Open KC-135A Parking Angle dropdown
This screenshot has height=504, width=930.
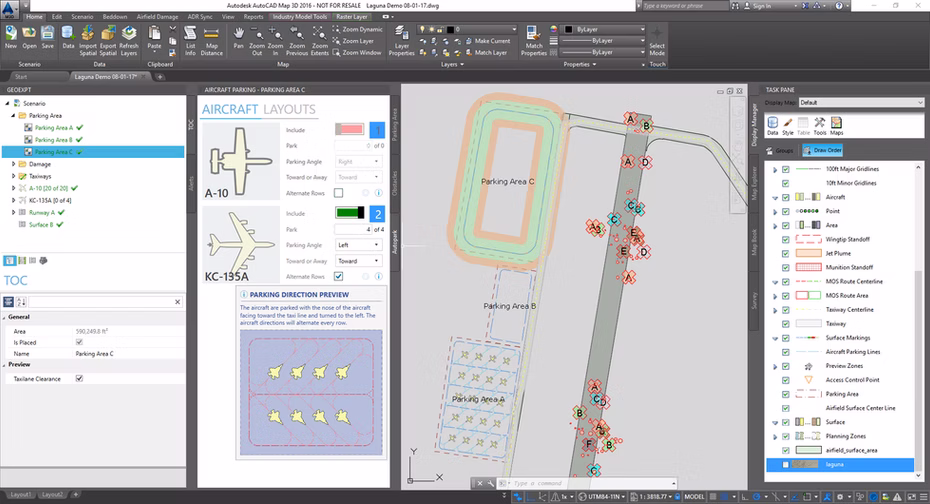click(x=358, y=245)
